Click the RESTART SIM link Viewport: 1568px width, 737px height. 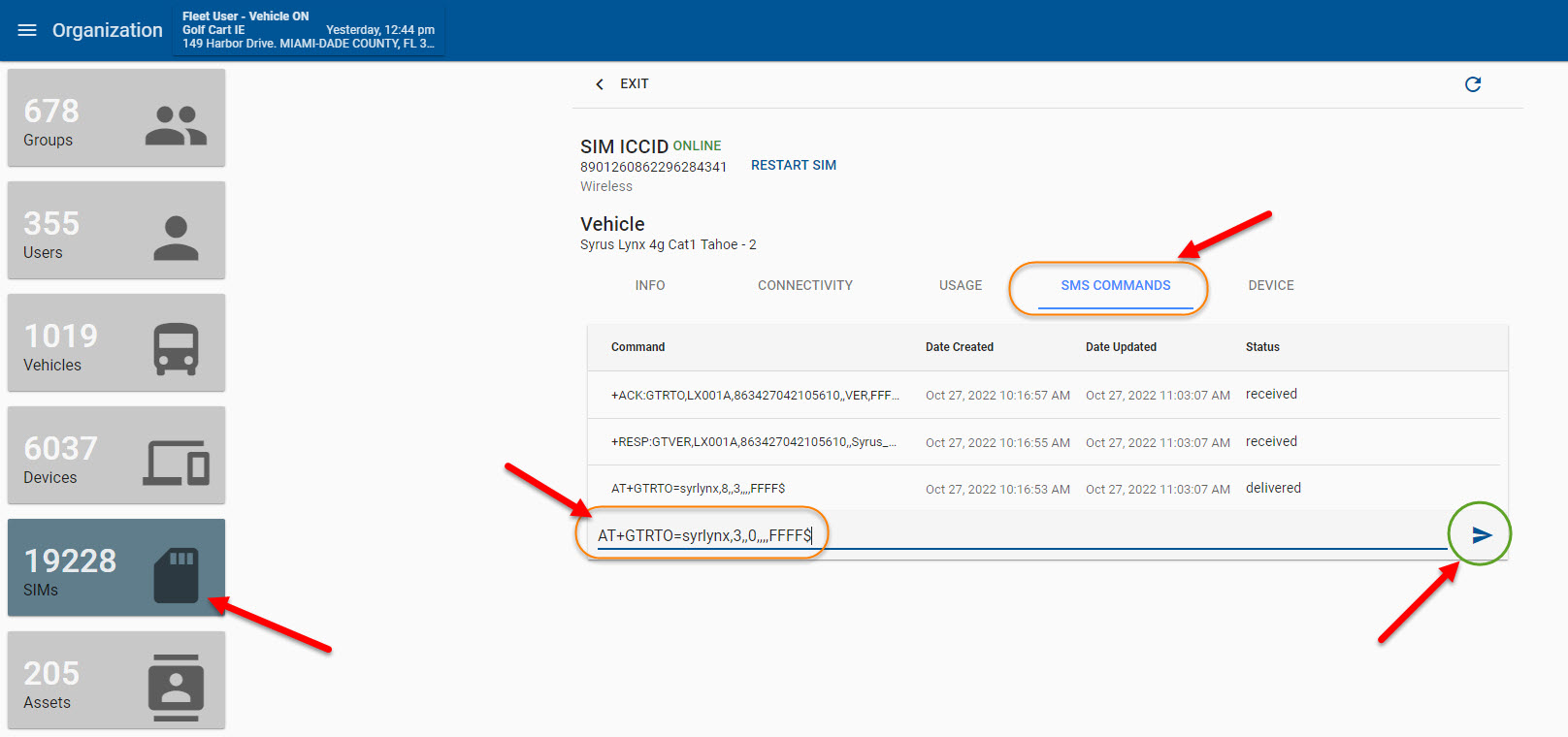tap(793, 165)
